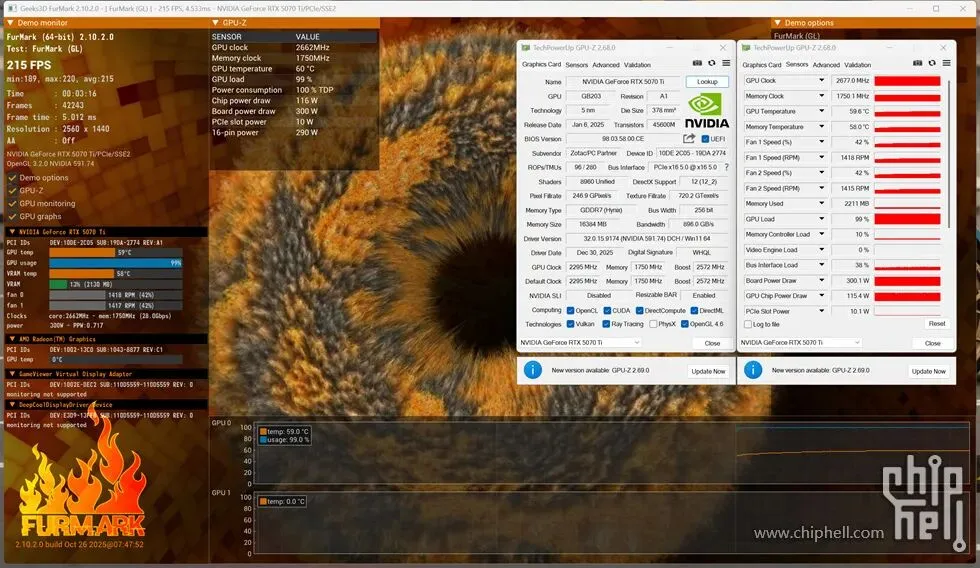The height and width of the screenshot is (568, 980).
Task: Enable Log to file checkbox
Action: pos(748,324)
